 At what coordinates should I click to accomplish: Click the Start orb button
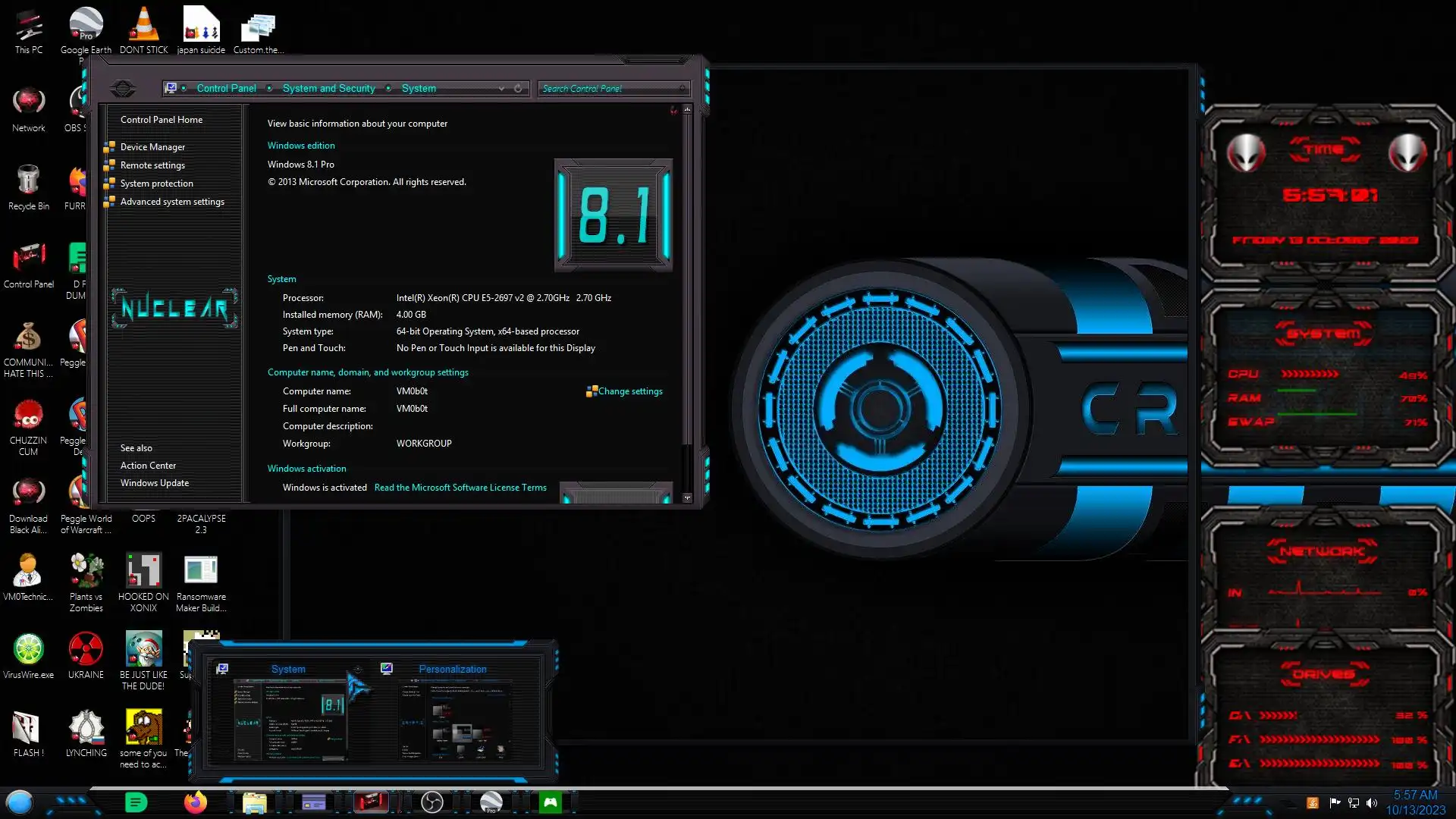(x=20, y=802)
